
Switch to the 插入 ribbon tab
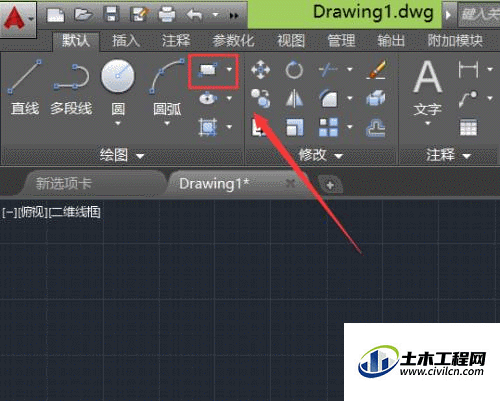click(125, 41)
